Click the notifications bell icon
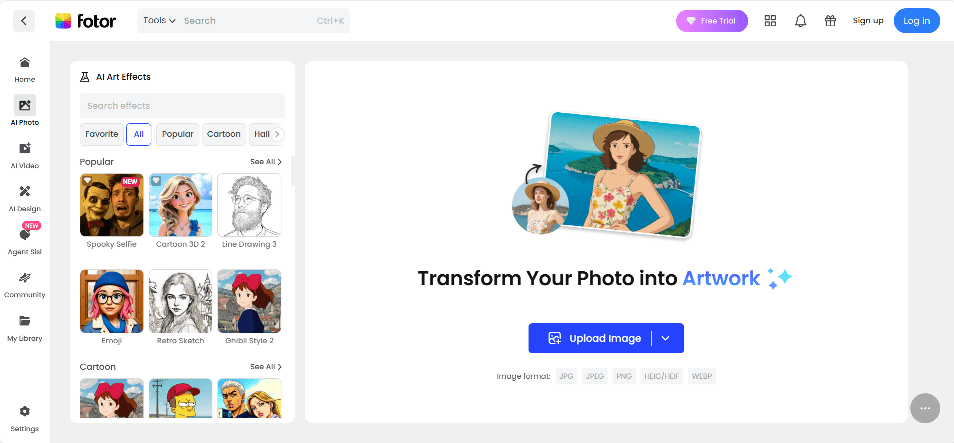This screenshot has height=443, width=954. [800, 21]
